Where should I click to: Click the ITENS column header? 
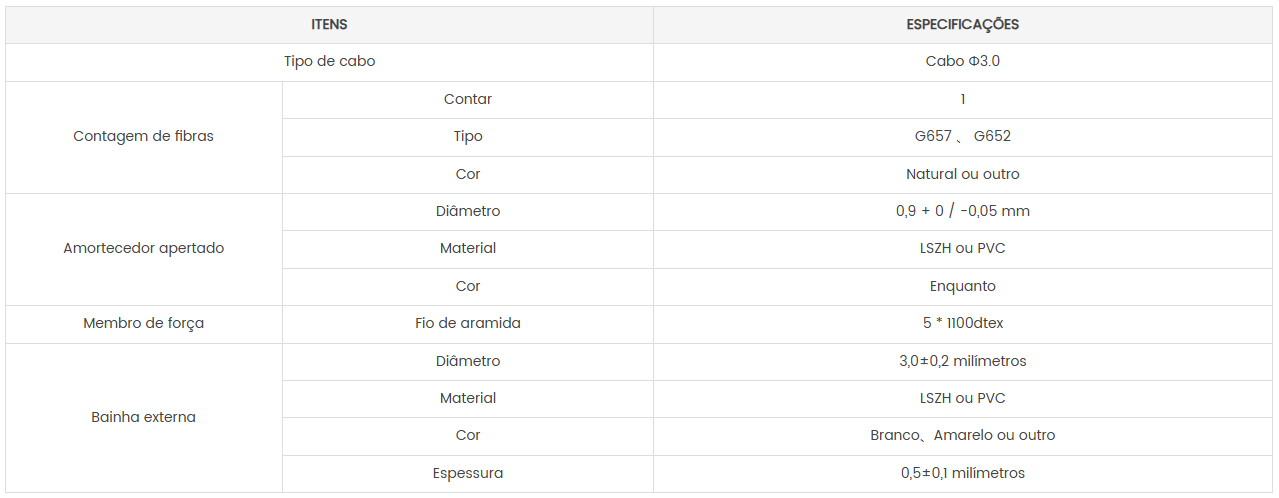(329, 24)
